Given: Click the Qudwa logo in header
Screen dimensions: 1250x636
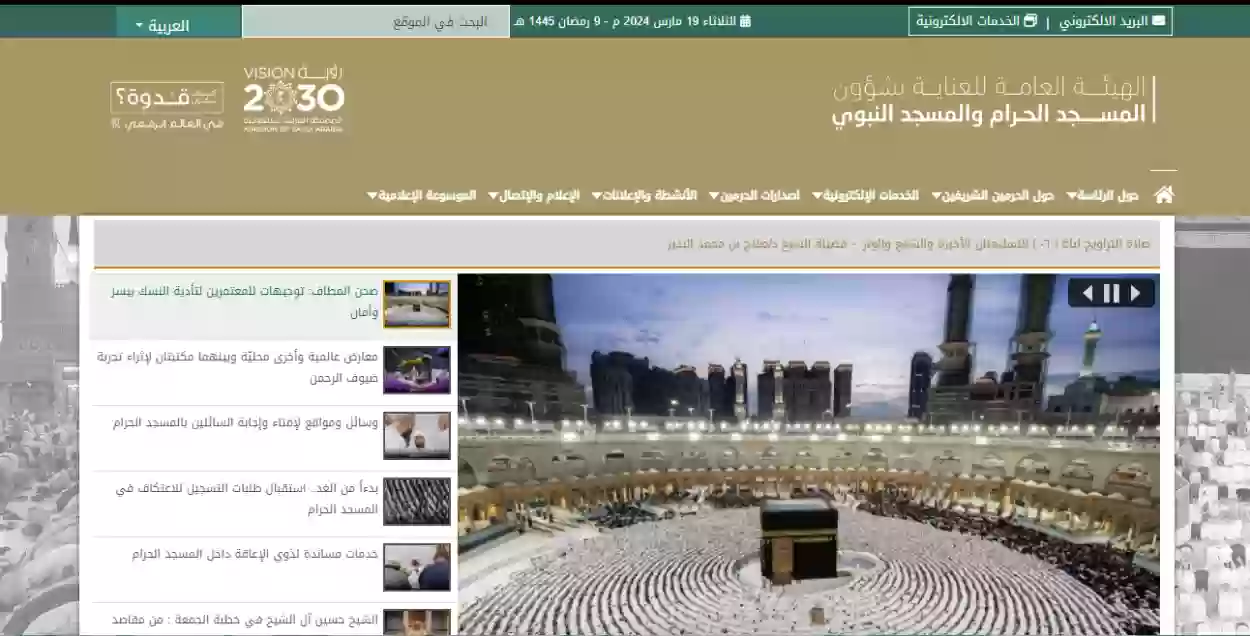Looking at the screenshot, I should [x=166, y=105].
